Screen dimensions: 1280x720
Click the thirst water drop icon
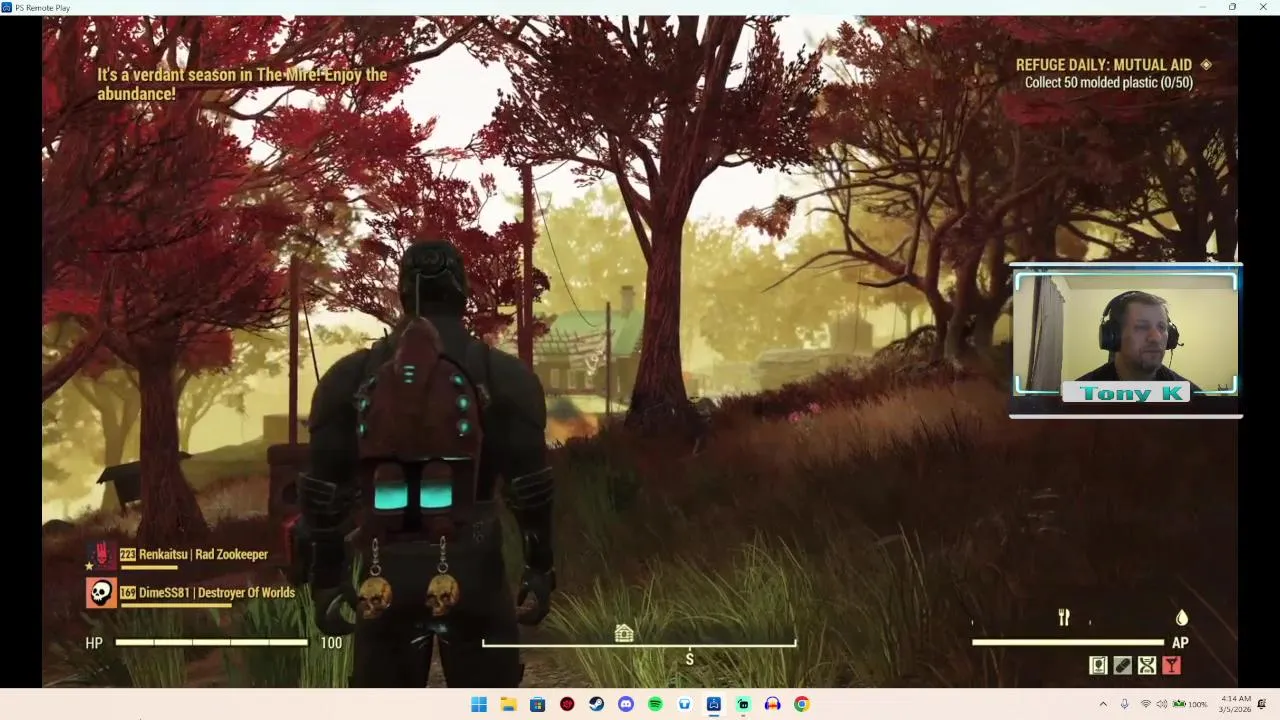coord(1181,618)
